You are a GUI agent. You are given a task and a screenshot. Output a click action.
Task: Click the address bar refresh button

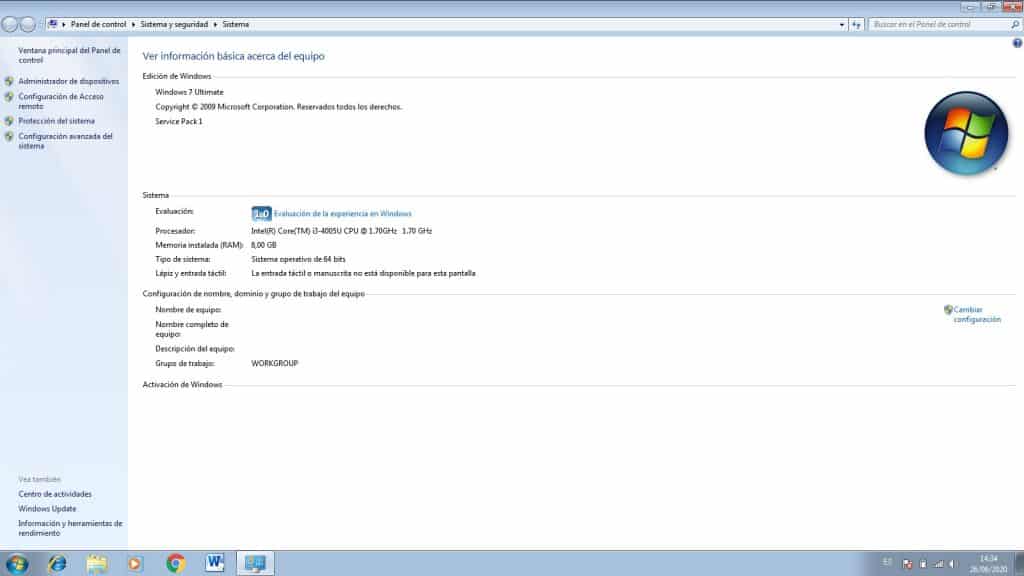pyautogui.click(x=856, y=25)
